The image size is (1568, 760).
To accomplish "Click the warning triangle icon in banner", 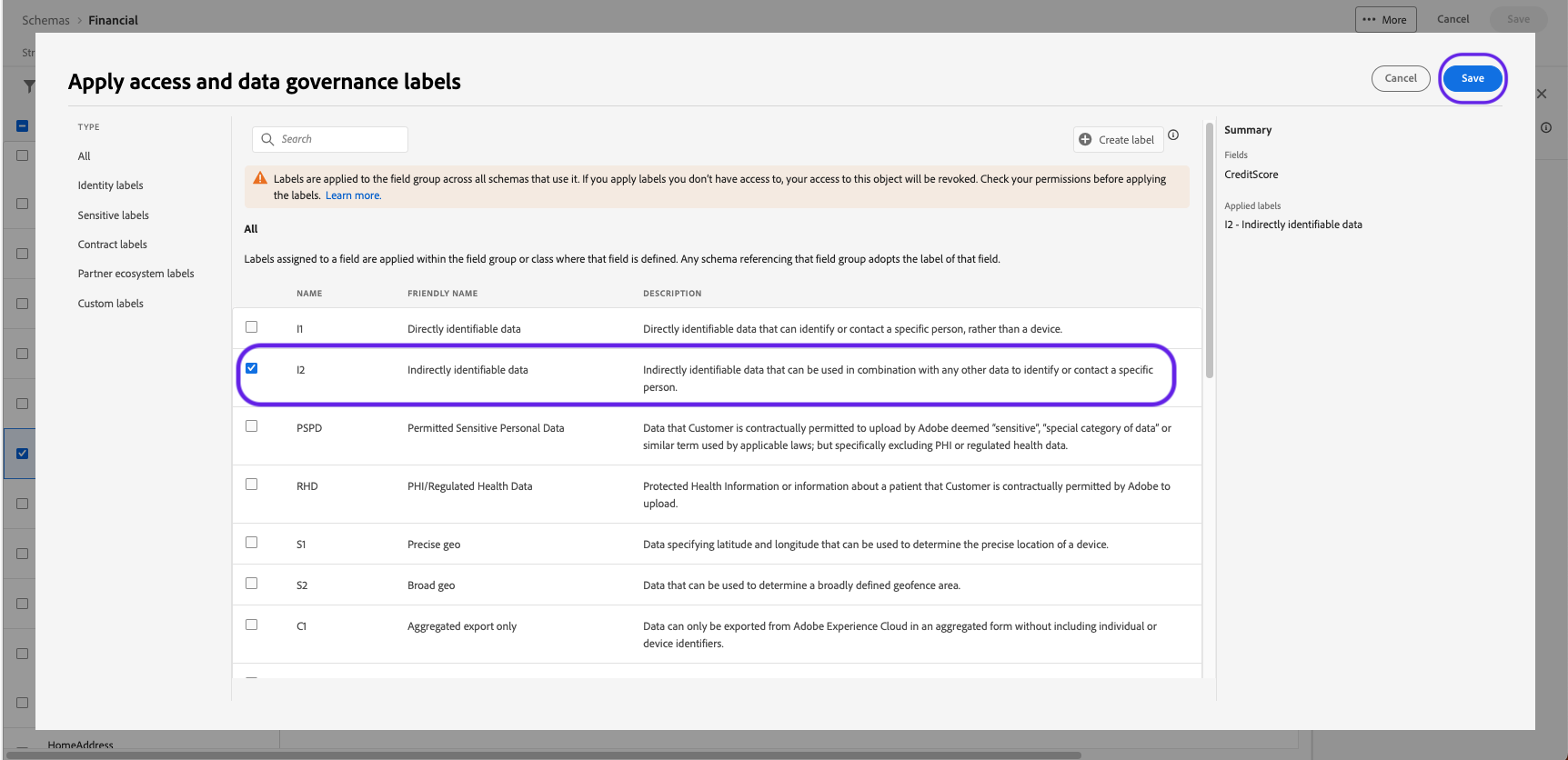I will (260, 178).
